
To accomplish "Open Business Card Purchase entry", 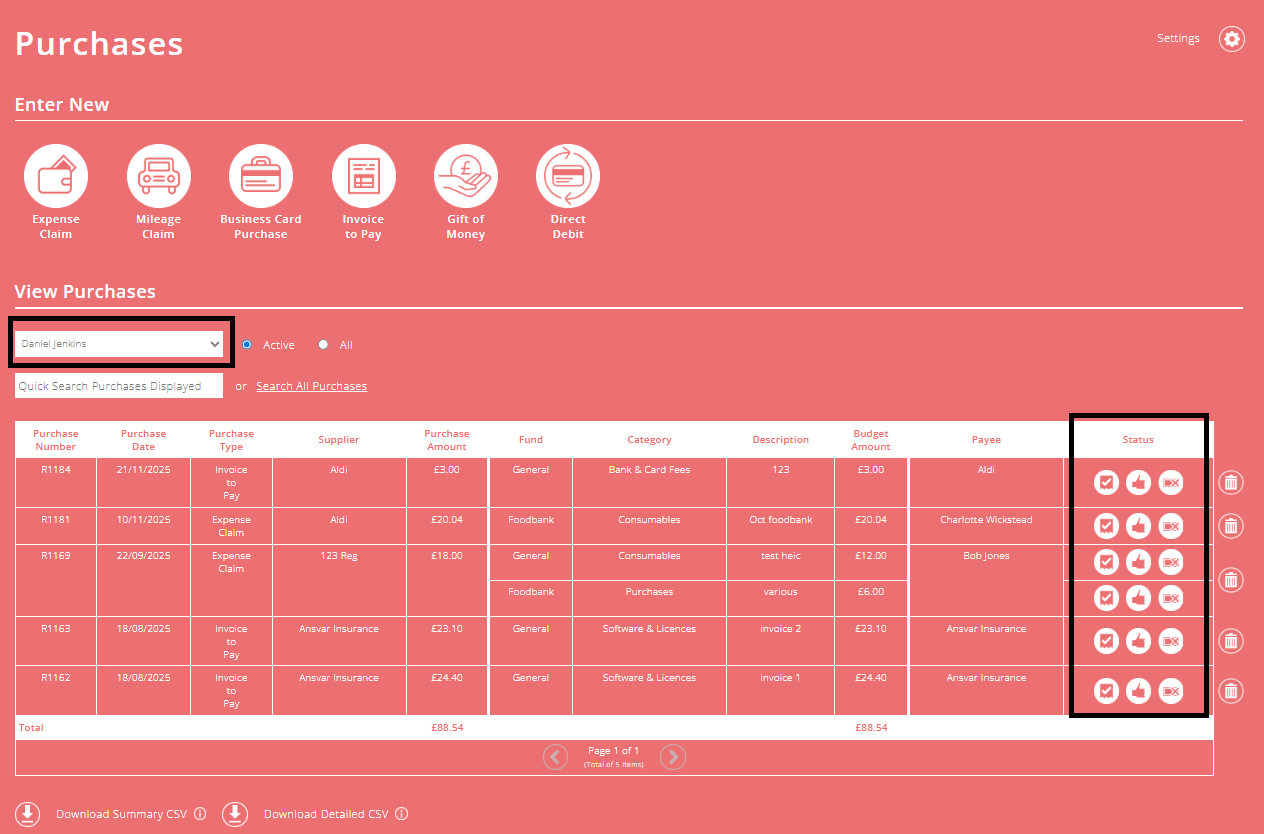I will 260,176.
